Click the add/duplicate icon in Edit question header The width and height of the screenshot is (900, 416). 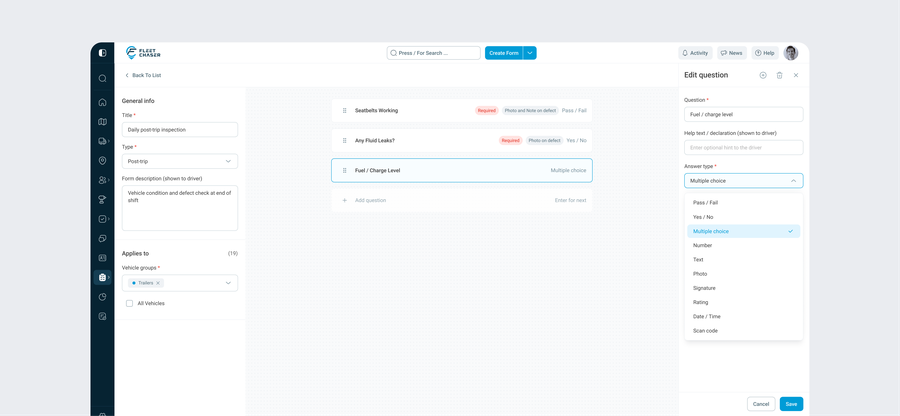(763, 75)
